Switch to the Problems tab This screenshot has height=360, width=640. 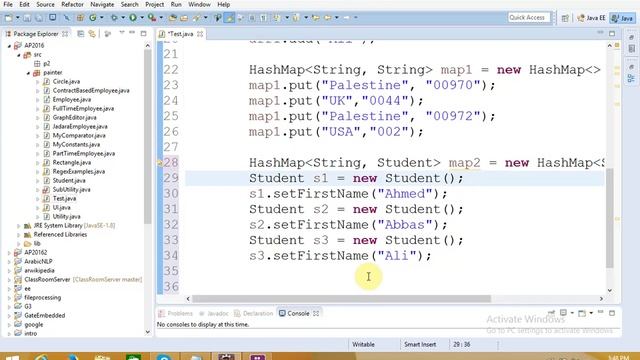click(x=176, y=313)
